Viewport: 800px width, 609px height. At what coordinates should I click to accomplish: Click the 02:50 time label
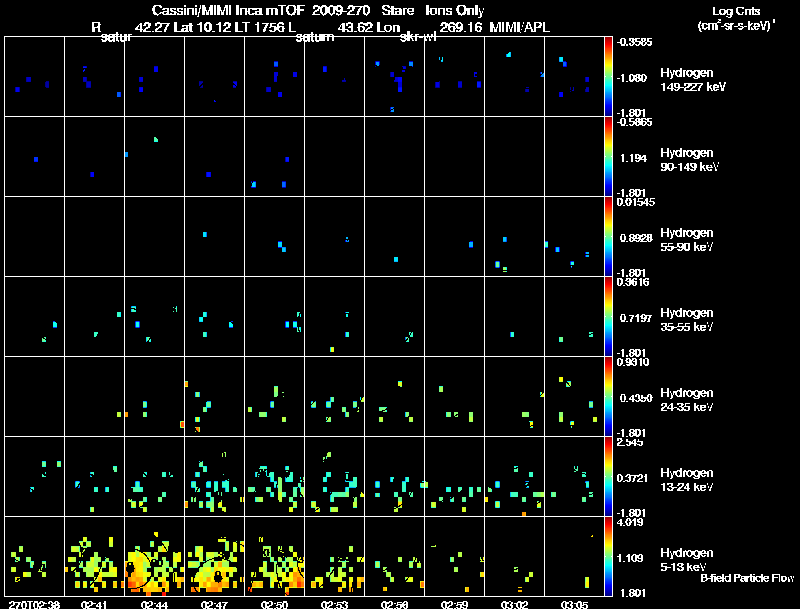274,604
